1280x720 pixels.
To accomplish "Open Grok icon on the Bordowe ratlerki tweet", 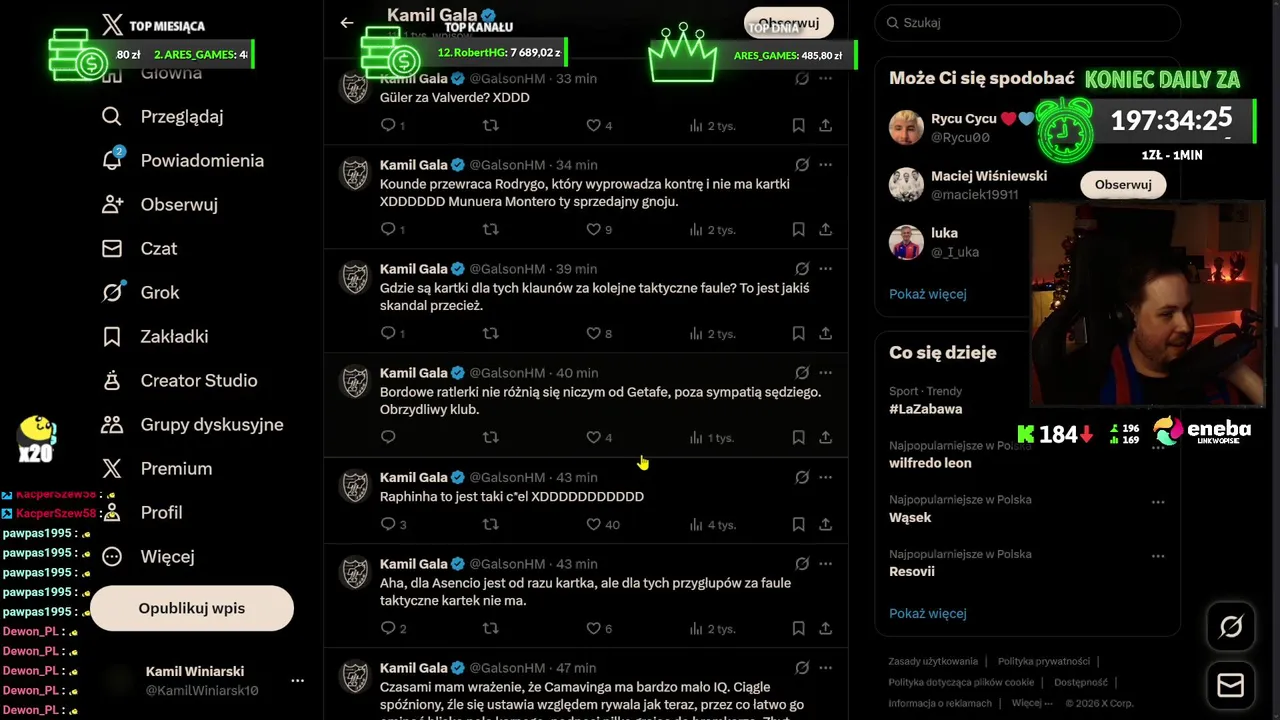I will 802,373.
